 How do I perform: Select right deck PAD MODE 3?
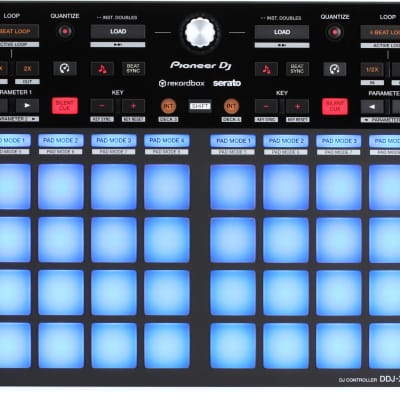pyautogui.click(x=339, y=141)
